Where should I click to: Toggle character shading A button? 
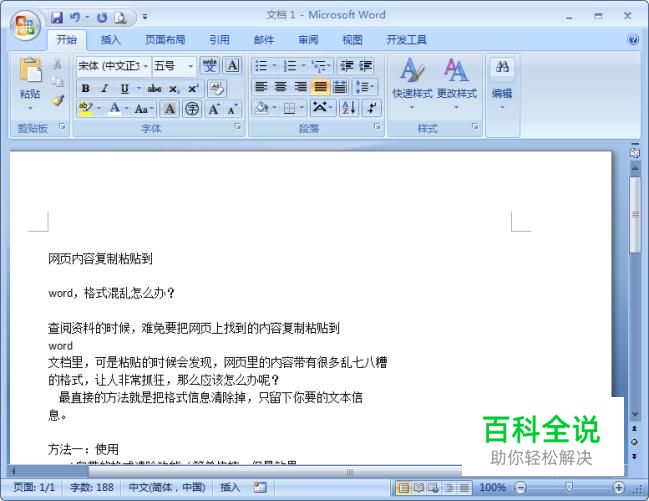[x=169, y=109]
